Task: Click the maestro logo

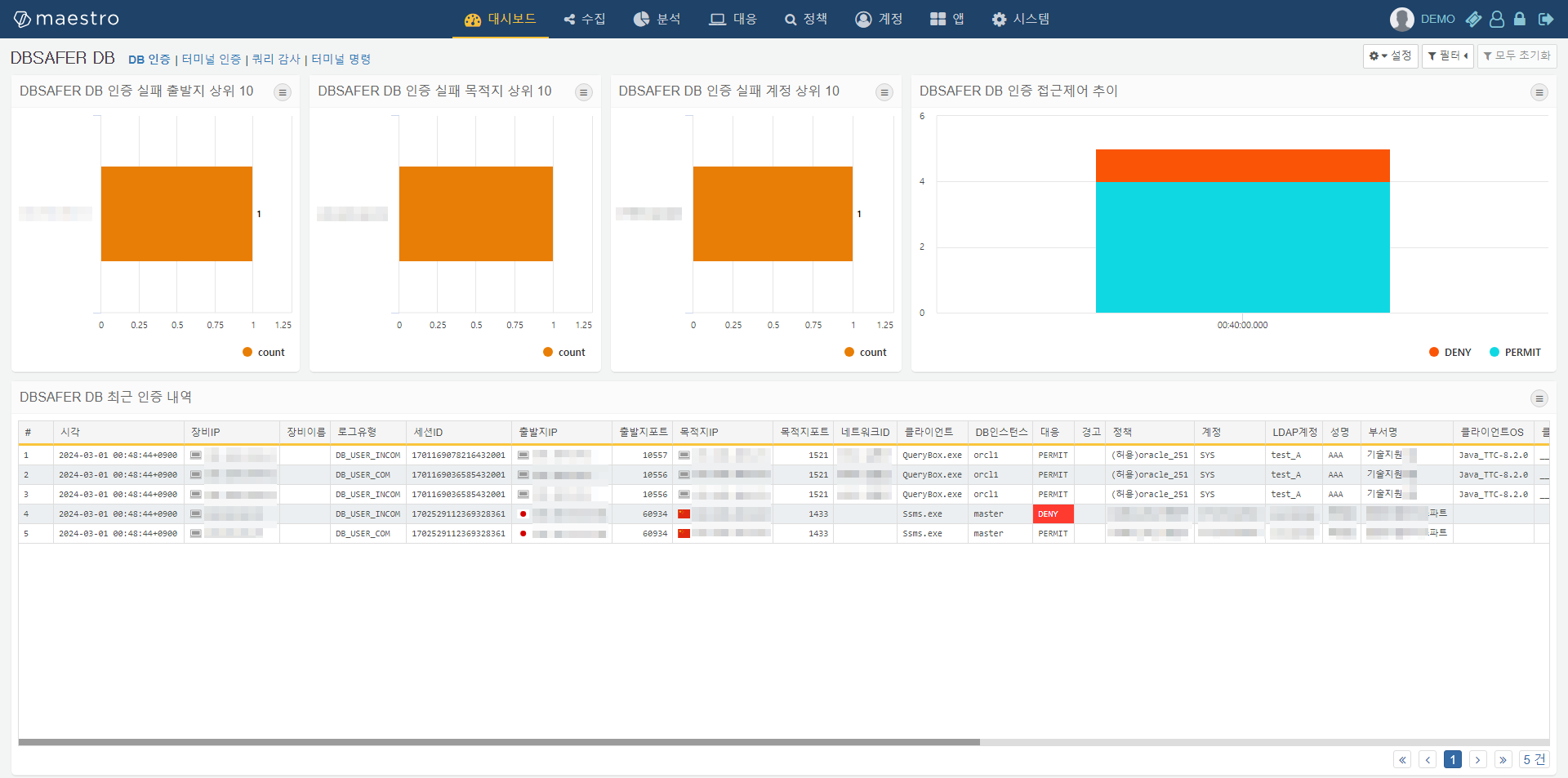Action: coord(66,19)
